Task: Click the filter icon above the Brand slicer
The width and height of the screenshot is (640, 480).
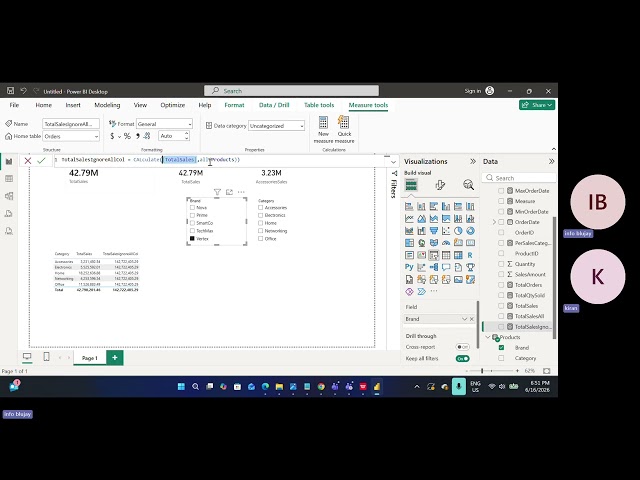Action: tap(217, 192)
